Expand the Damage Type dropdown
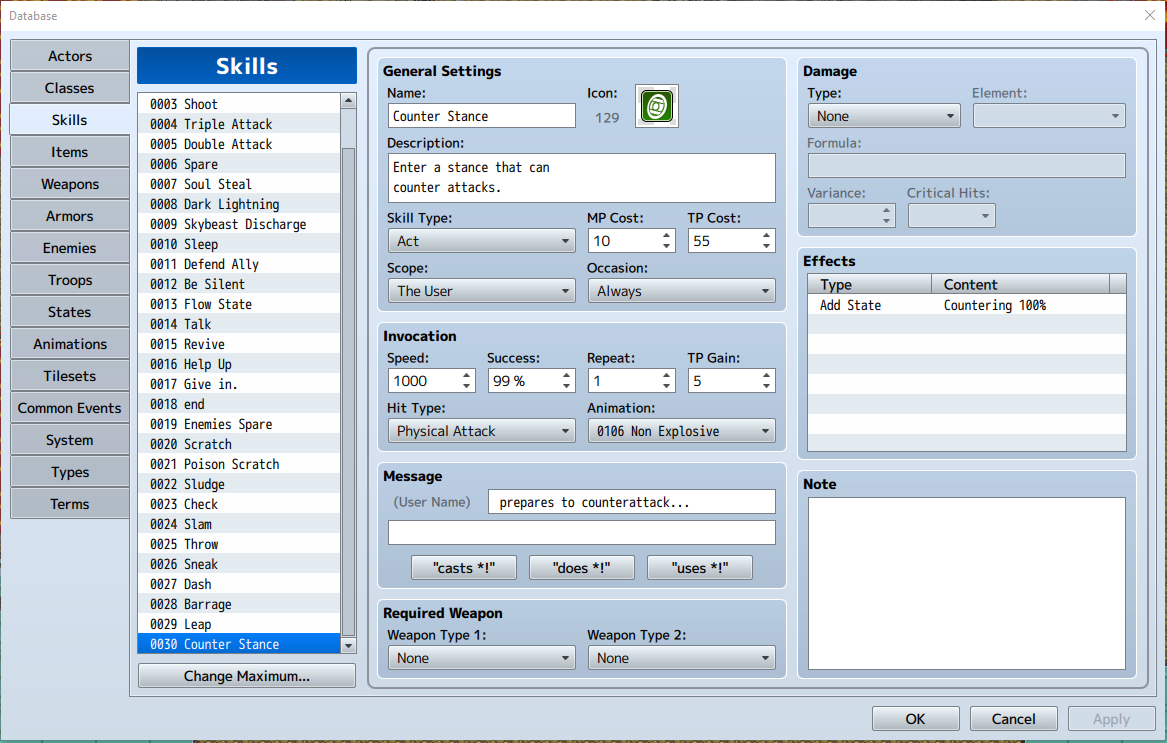1167x743 pixels. 884,116
